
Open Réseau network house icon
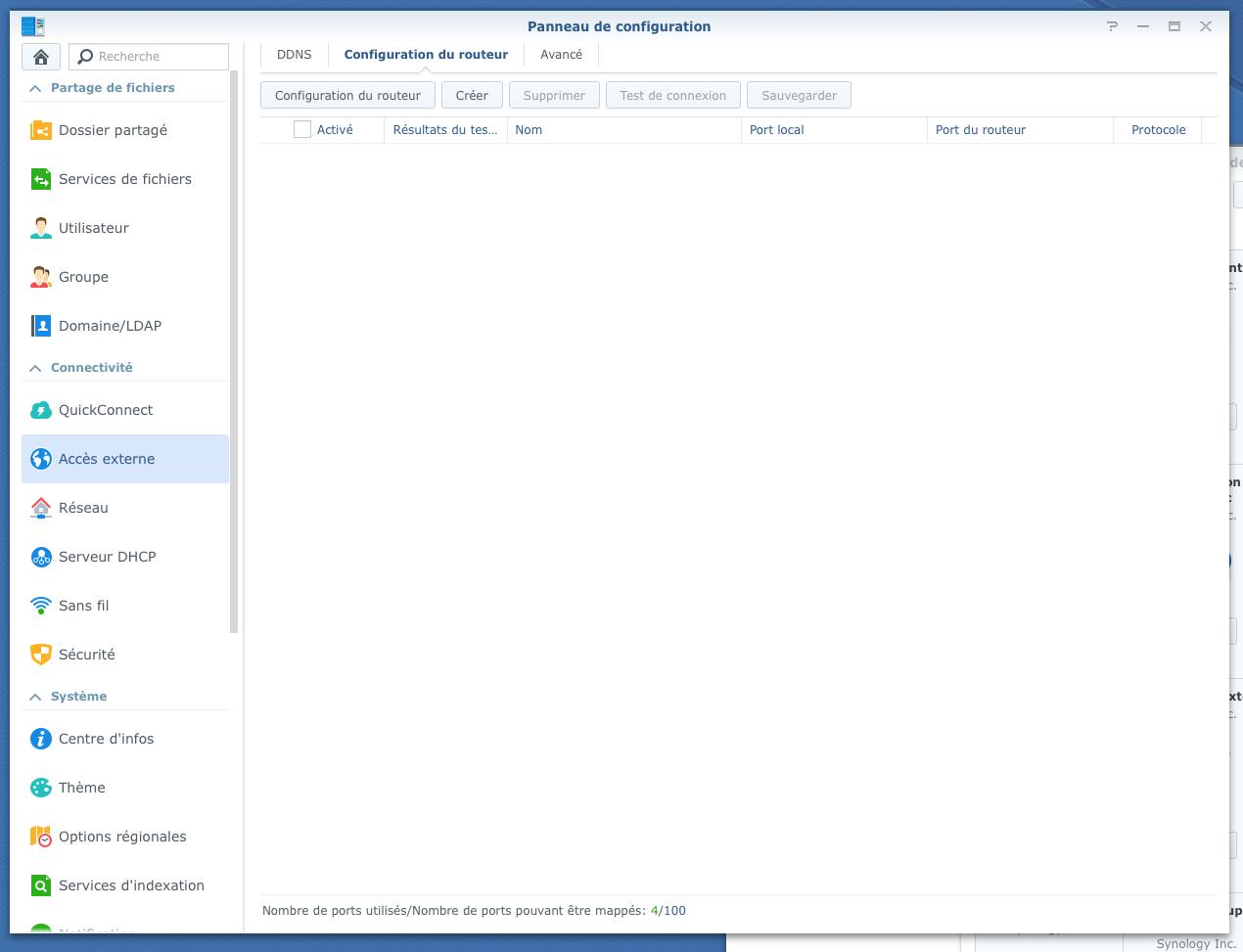click(x=41, y=508)
